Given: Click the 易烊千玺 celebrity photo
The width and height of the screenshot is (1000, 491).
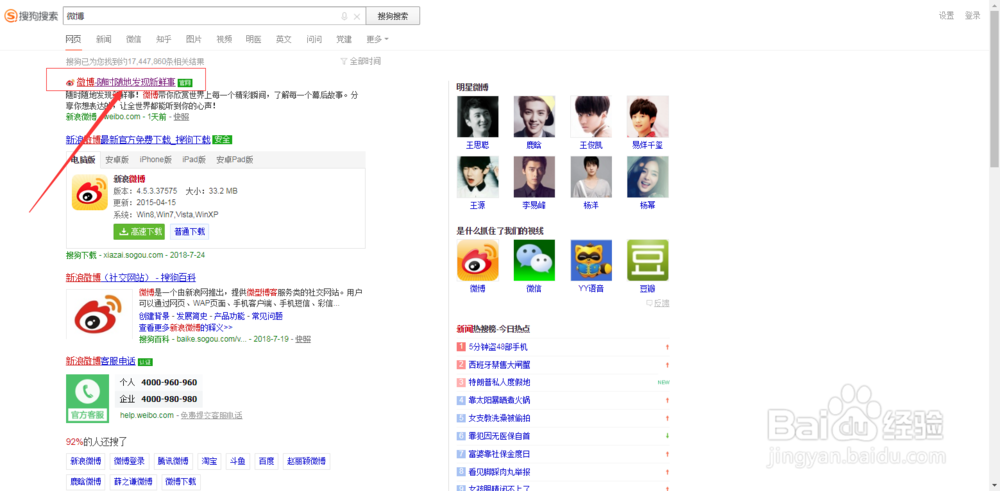Looking at the screenshot, I should (648, 117).
